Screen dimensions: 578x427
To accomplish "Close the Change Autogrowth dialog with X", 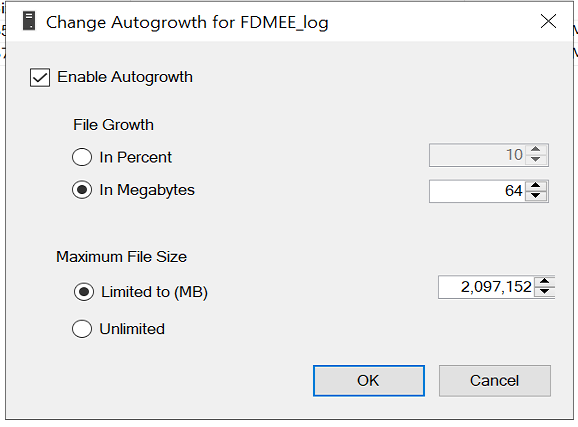I will point(548,21).
